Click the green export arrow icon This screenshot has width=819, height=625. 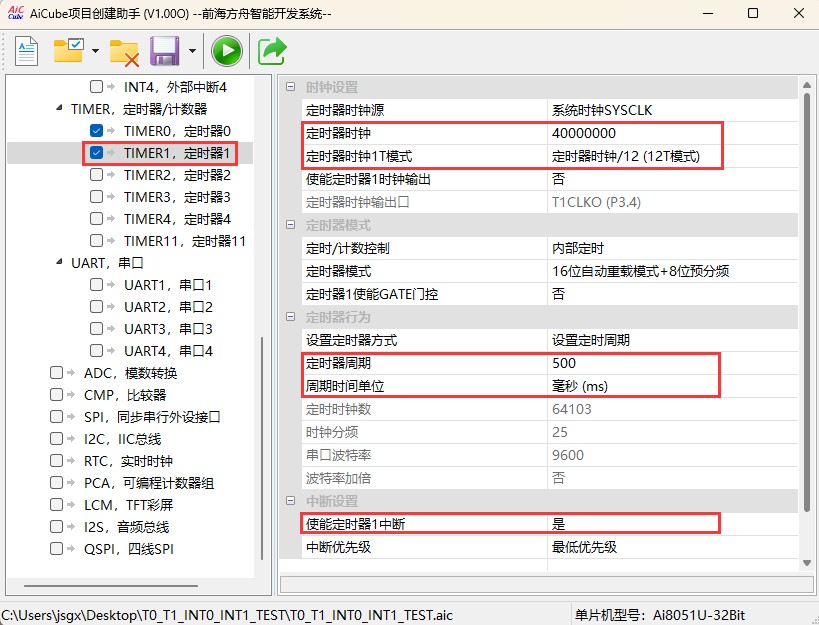272,50
